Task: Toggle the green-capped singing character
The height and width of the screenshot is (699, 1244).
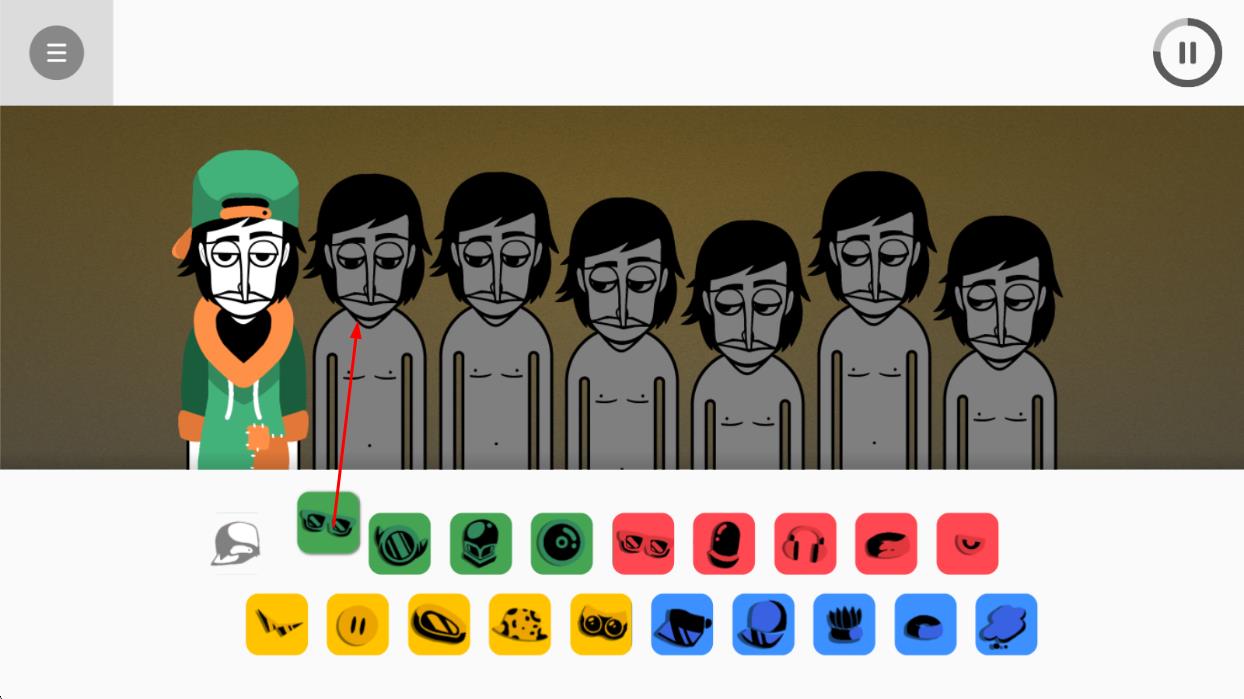Action: (x=242, y=310)
